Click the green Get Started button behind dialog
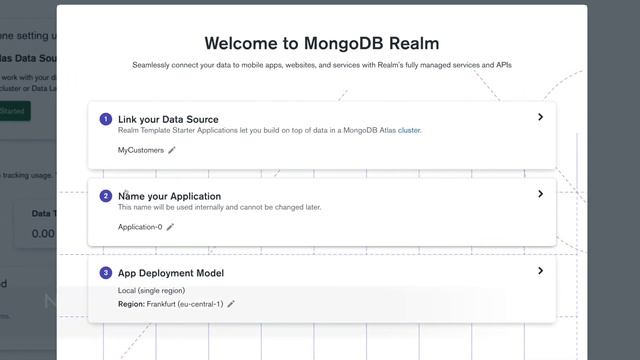This screenshot has height=360, width=640. pos(15,111)
